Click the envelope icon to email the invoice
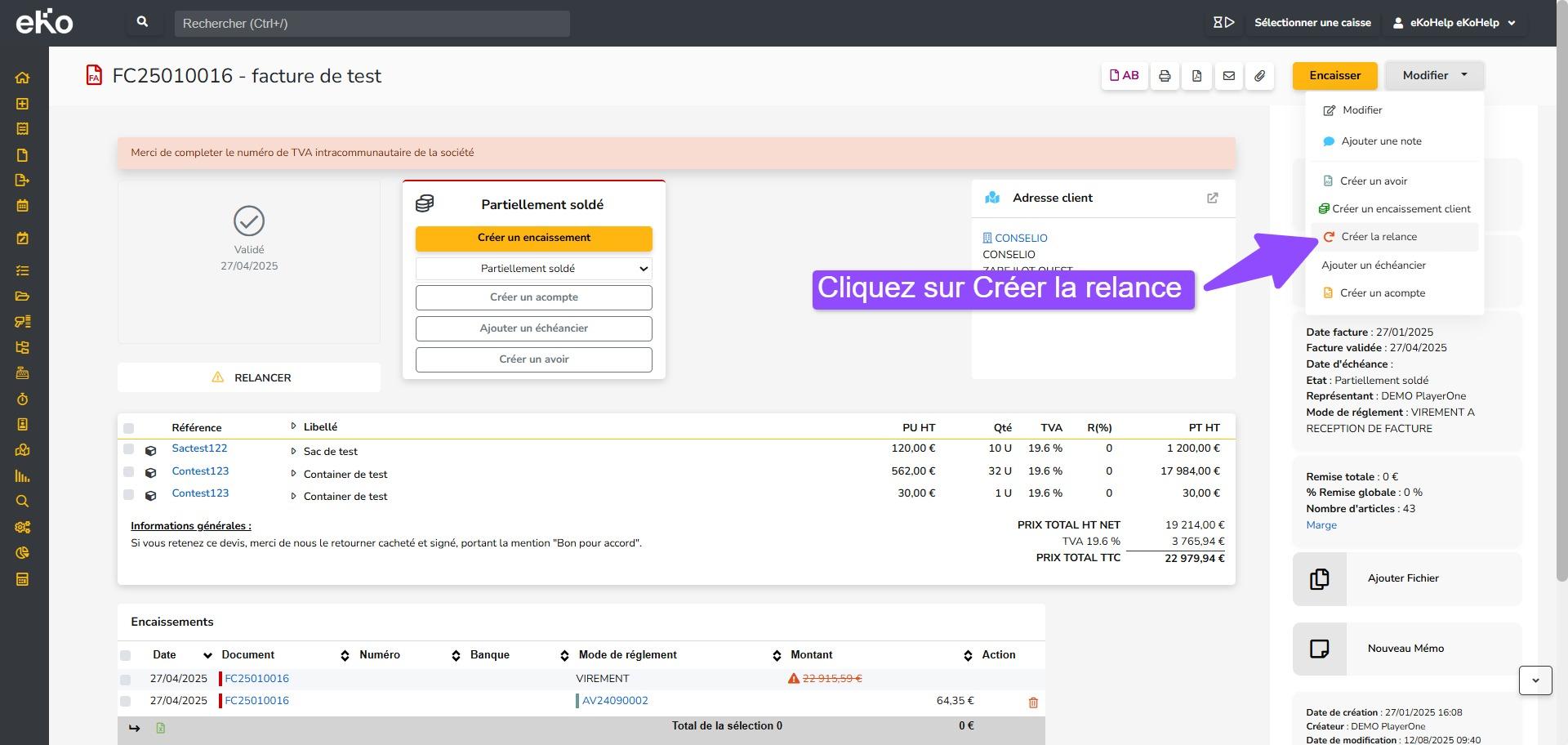Viewport: 1568px width, 745px height. click(1228, 76)
